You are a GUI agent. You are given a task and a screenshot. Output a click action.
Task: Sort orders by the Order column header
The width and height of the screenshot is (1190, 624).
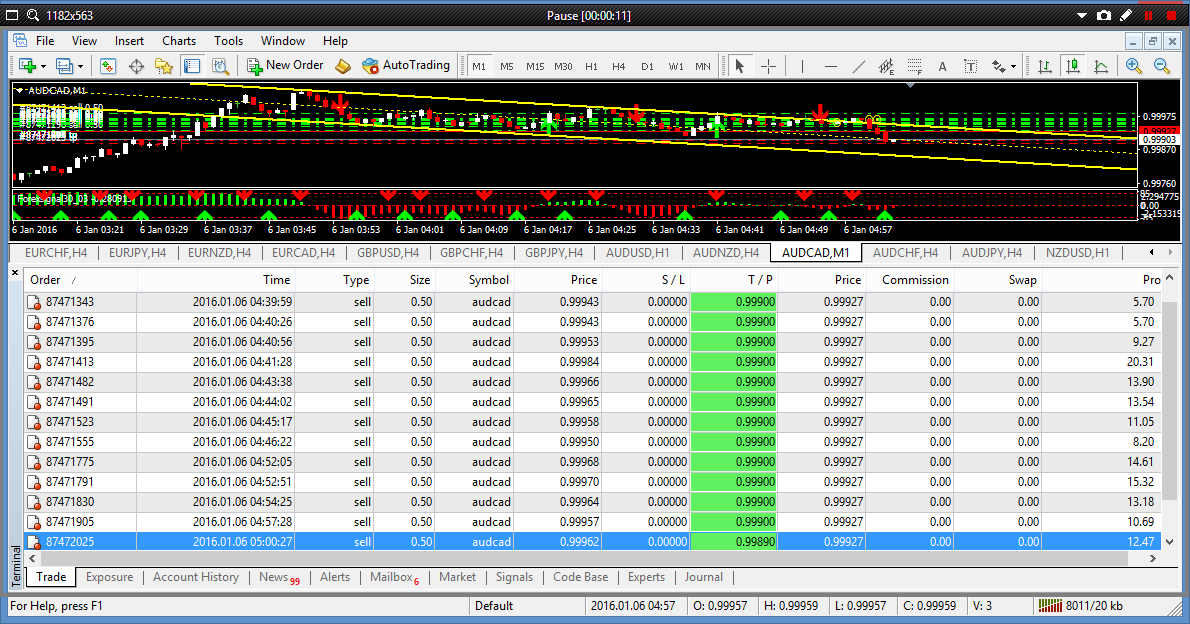click(80, 280)
